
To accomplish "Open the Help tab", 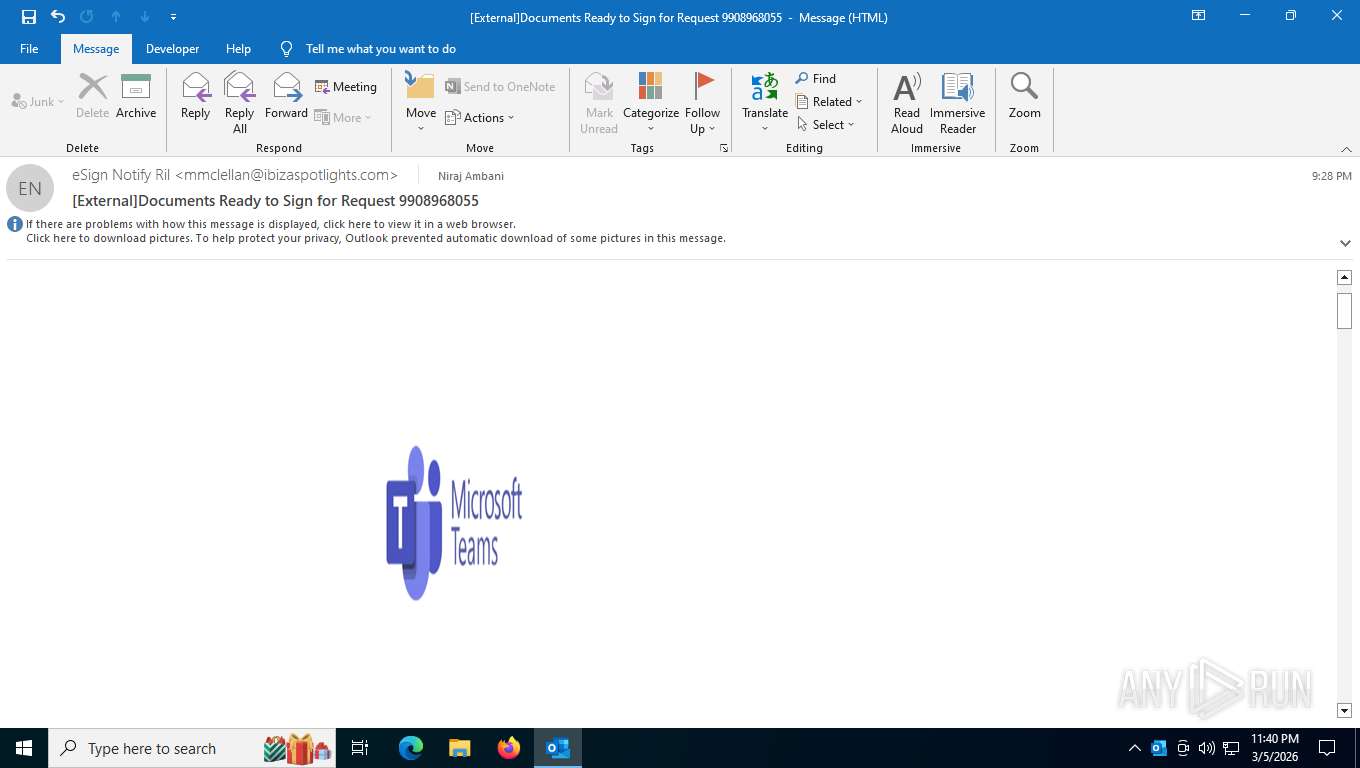I will click(x=238, y=49).
